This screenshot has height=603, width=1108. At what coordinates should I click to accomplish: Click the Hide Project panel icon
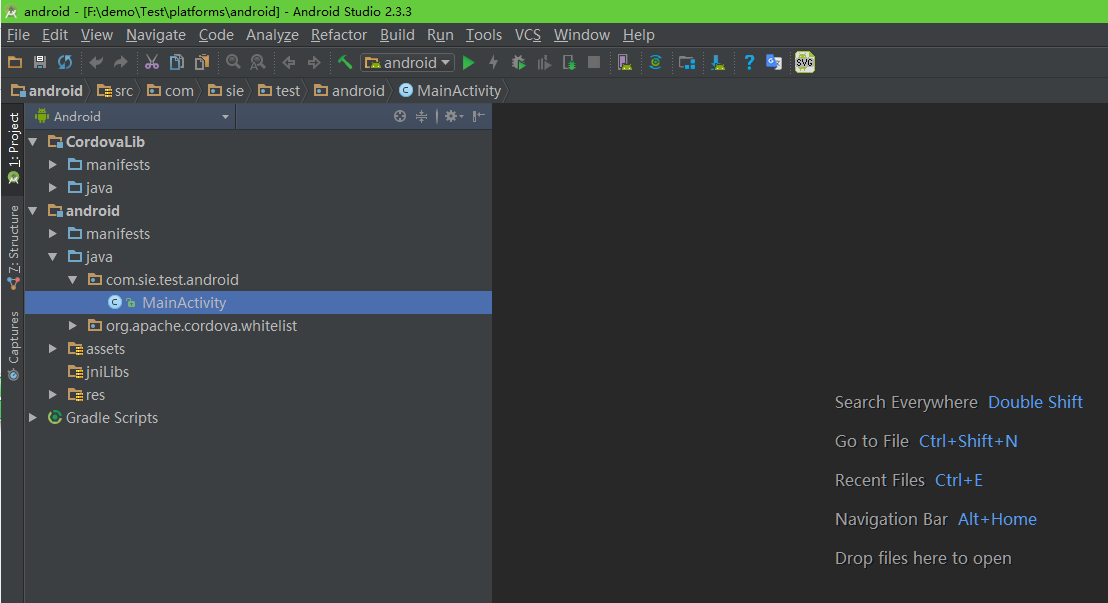pos(479,117)
